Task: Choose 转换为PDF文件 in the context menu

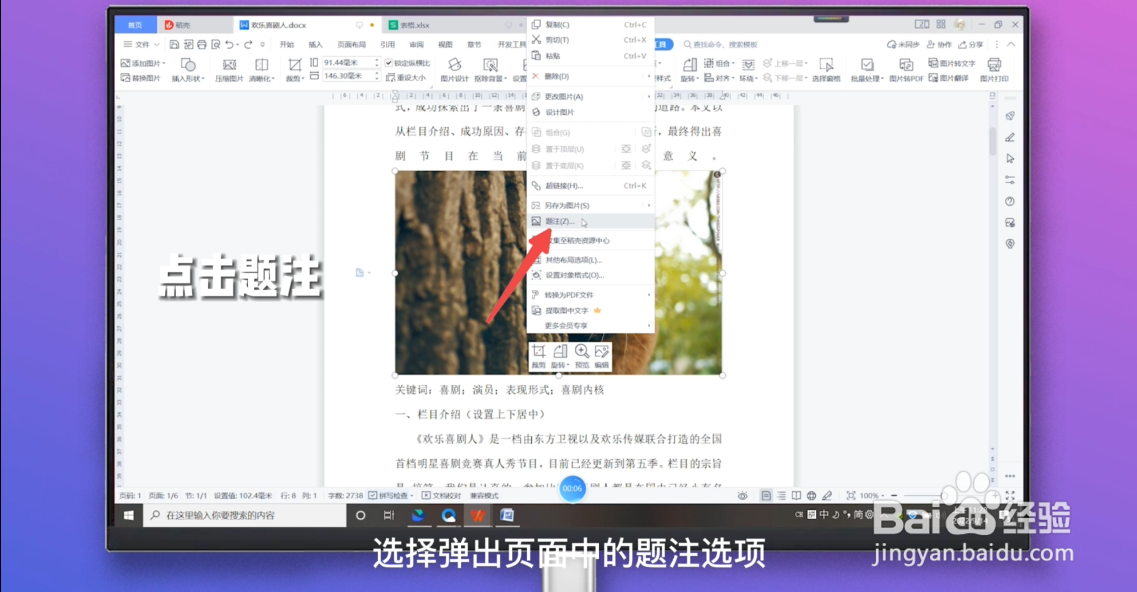Action: [591, 295]
